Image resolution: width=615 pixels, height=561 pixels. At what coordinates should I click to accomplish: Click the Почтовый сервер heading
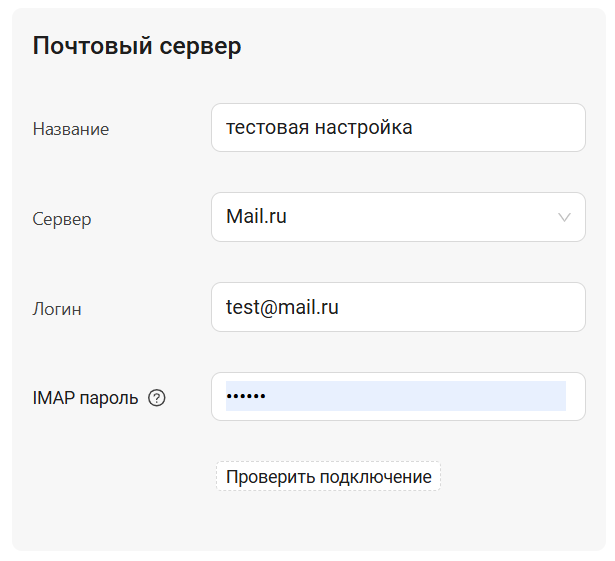point(137,46)
